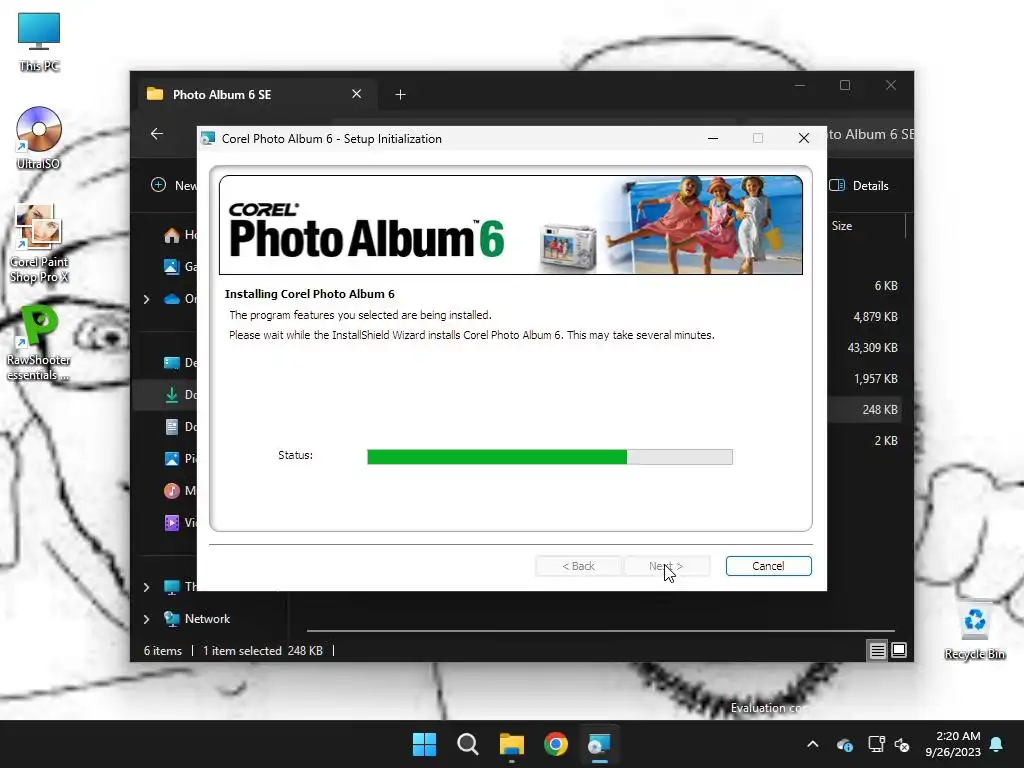Click the selected 248 KB file row
1024x768 pixels.
865,409
